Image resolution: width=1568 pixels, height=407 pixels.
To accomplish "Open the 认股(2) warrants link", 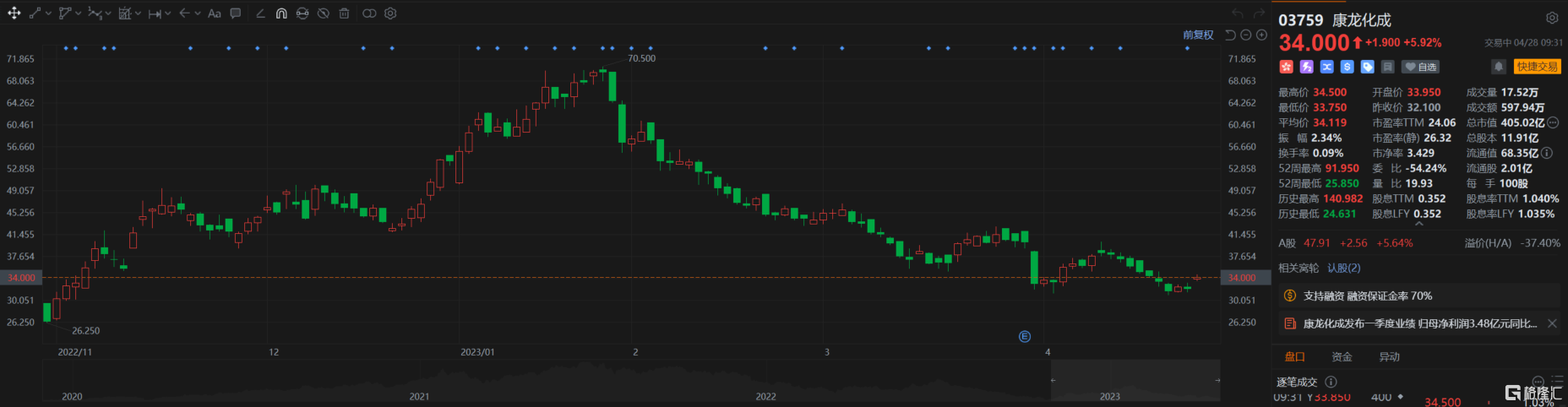I will coord(1344,268).
